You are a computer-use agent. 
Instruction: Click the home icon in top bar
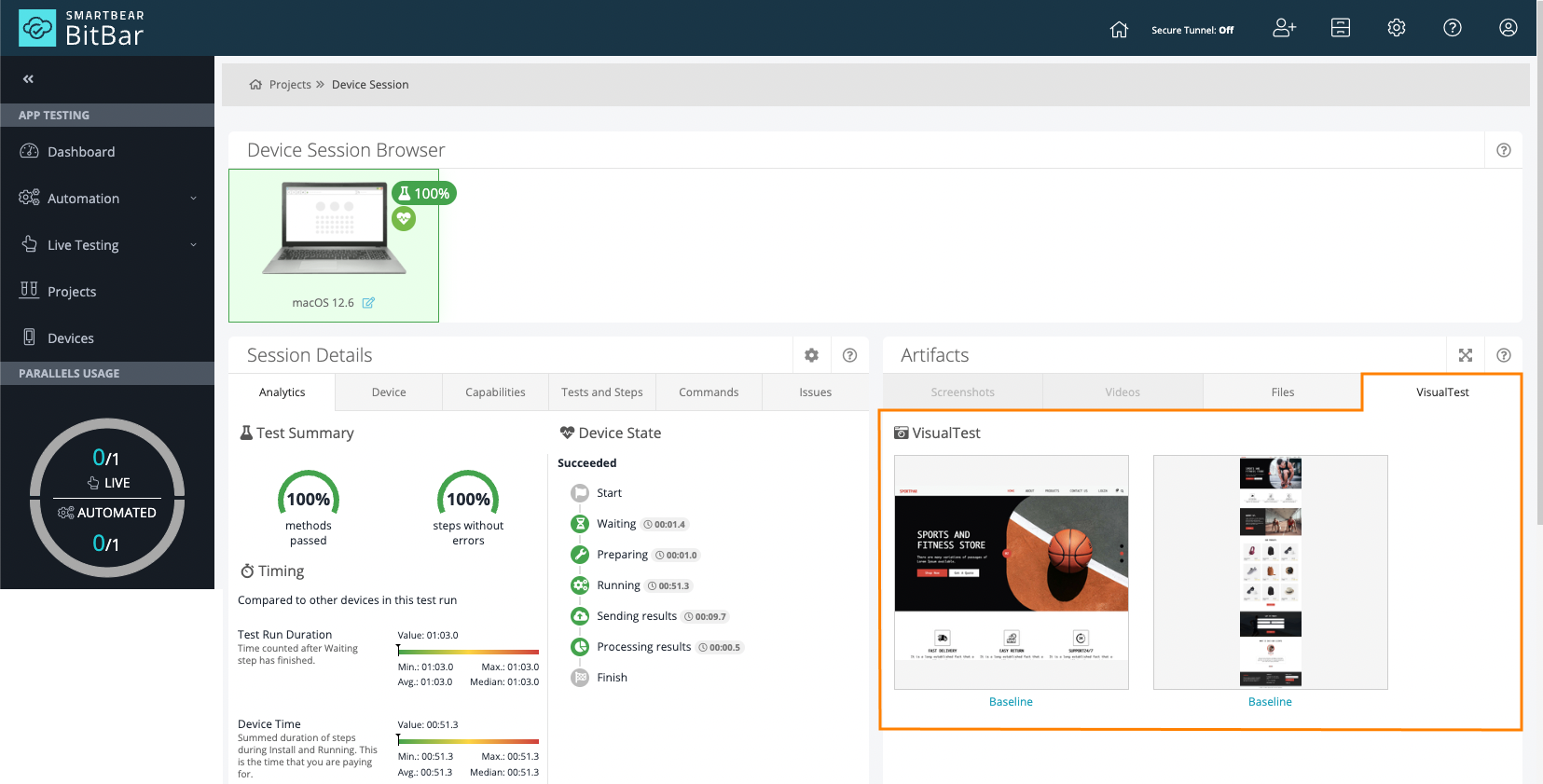pyautogui.click(x=1119, y=29)
